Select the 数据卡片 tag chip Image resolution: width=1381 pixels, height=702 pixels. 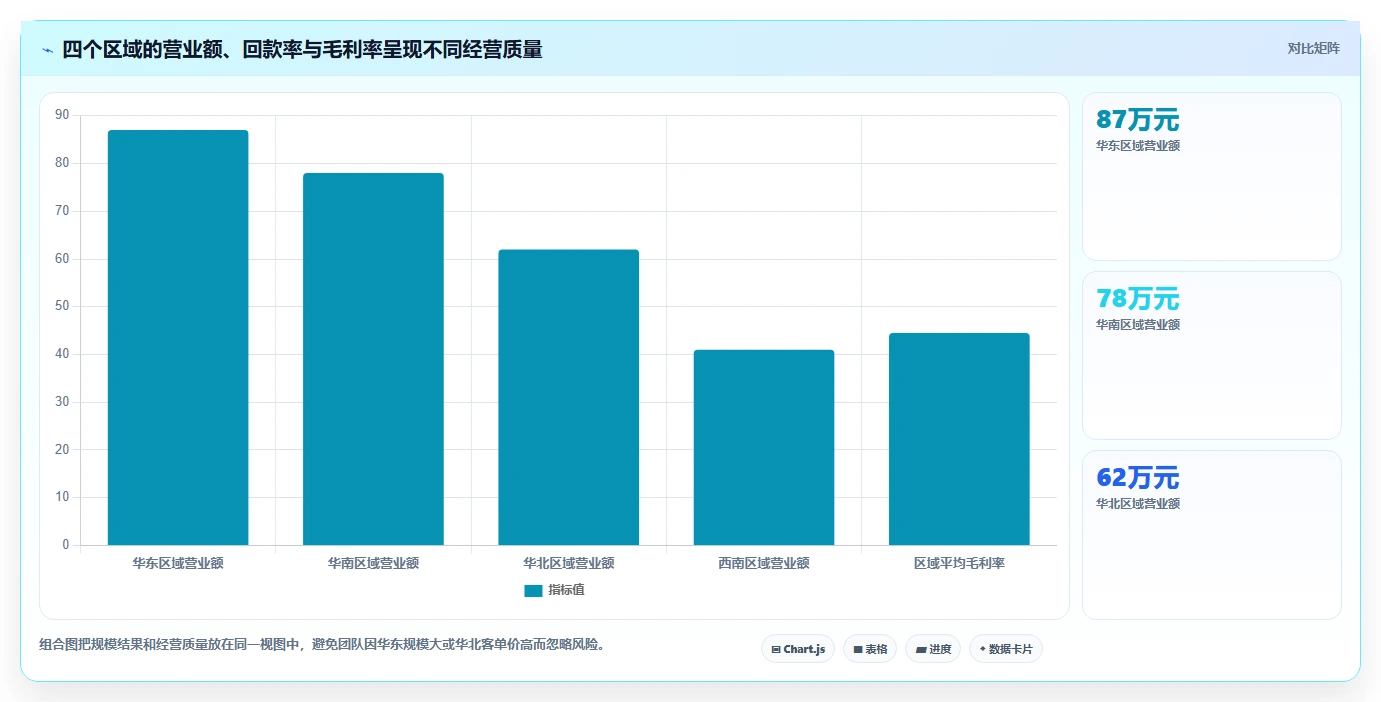tap(1006, 649)
